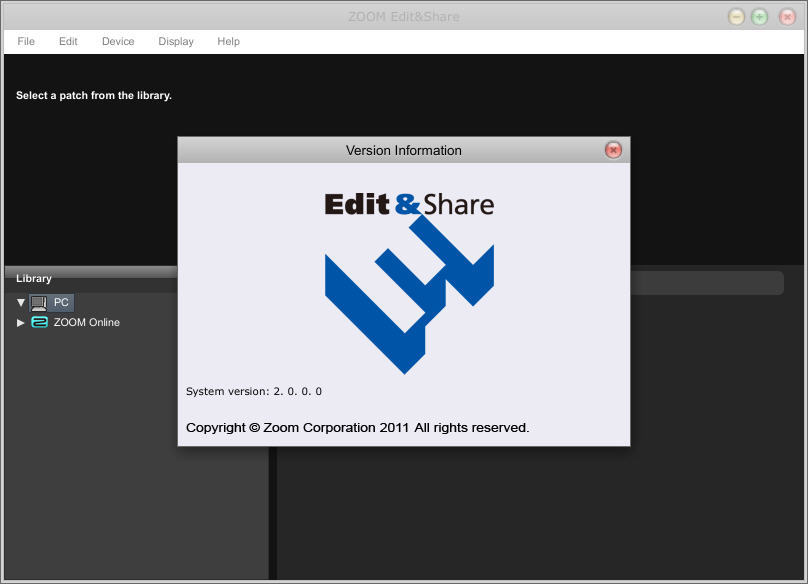Screen dimensions: 808x584
Task: Expand the ZOOM Online tree node
Action: click(21, 322)
